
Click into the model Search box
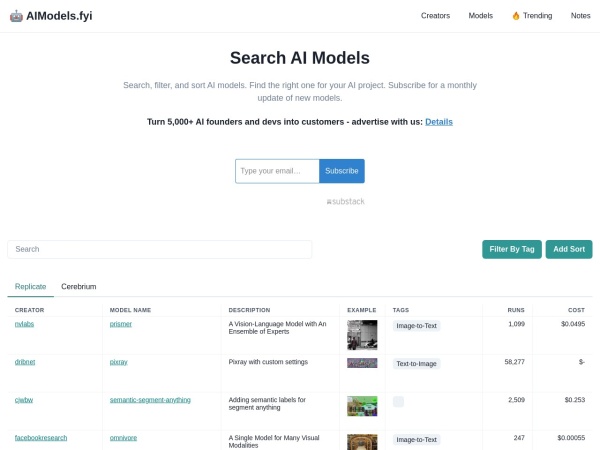160,249
